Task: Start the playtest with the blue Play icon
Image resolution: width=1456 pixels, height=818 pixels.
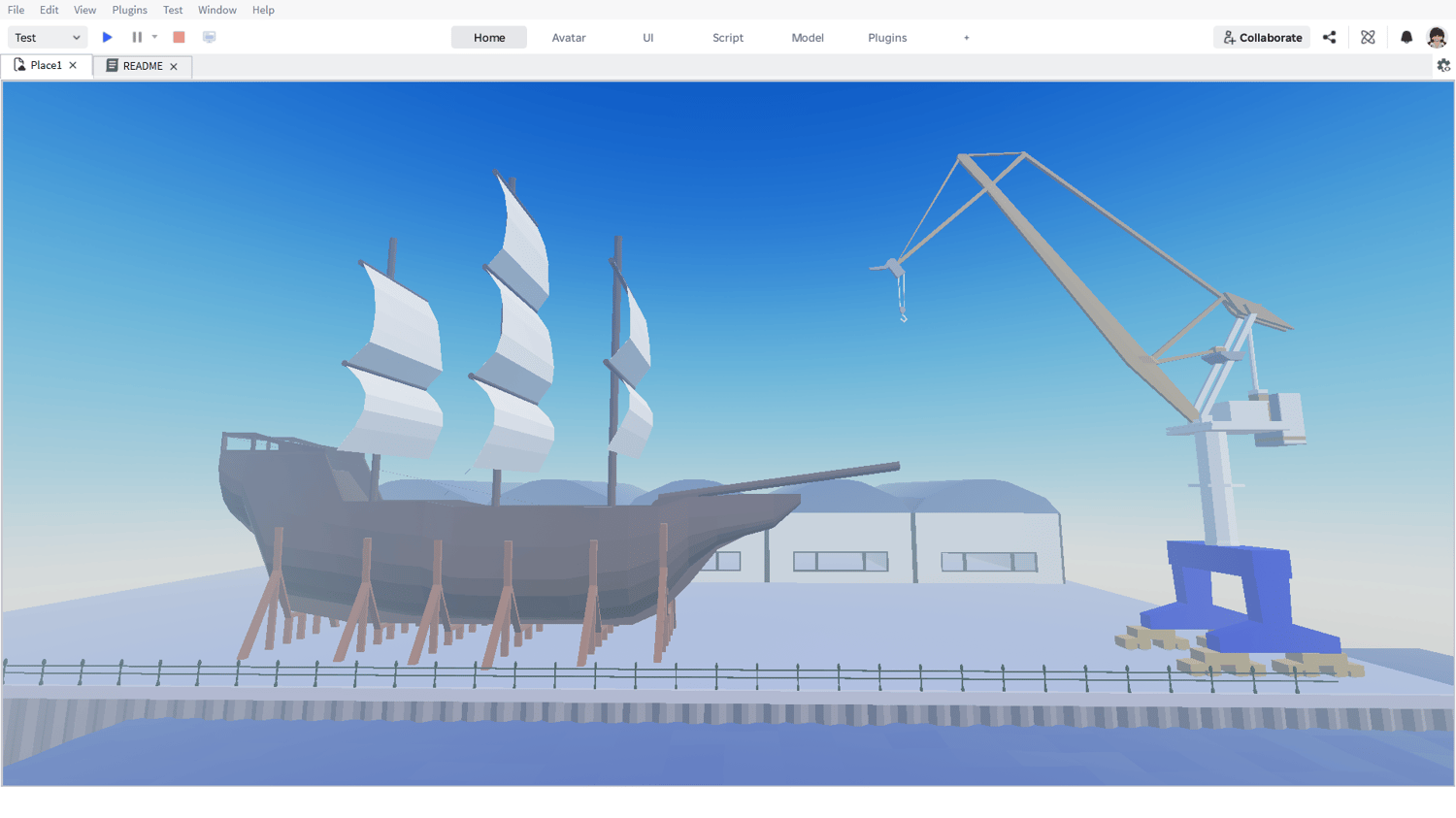Action: pos(108,37)
